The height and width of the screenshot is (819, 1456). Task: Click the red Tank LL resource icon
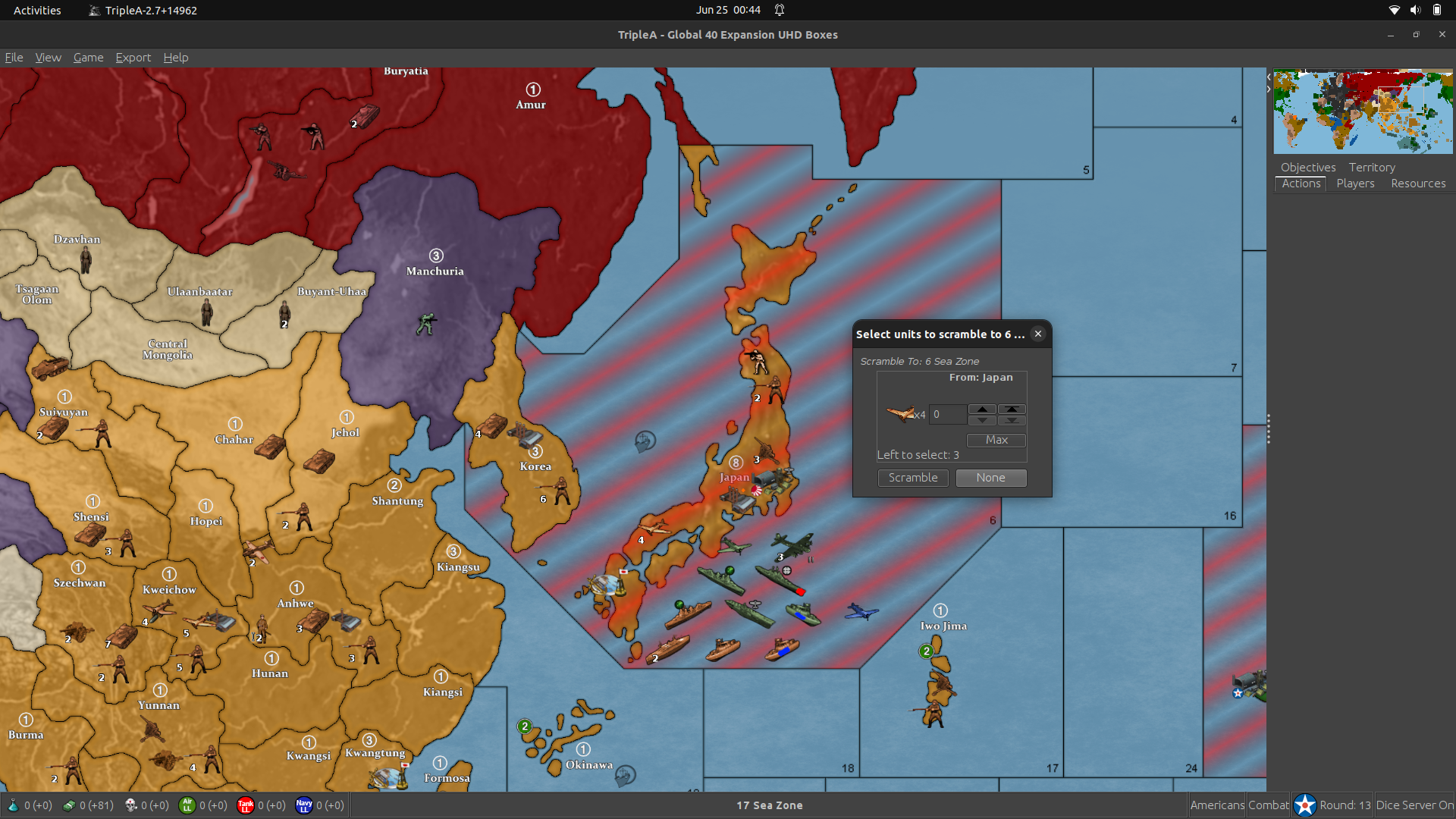[x=245, y=805]
